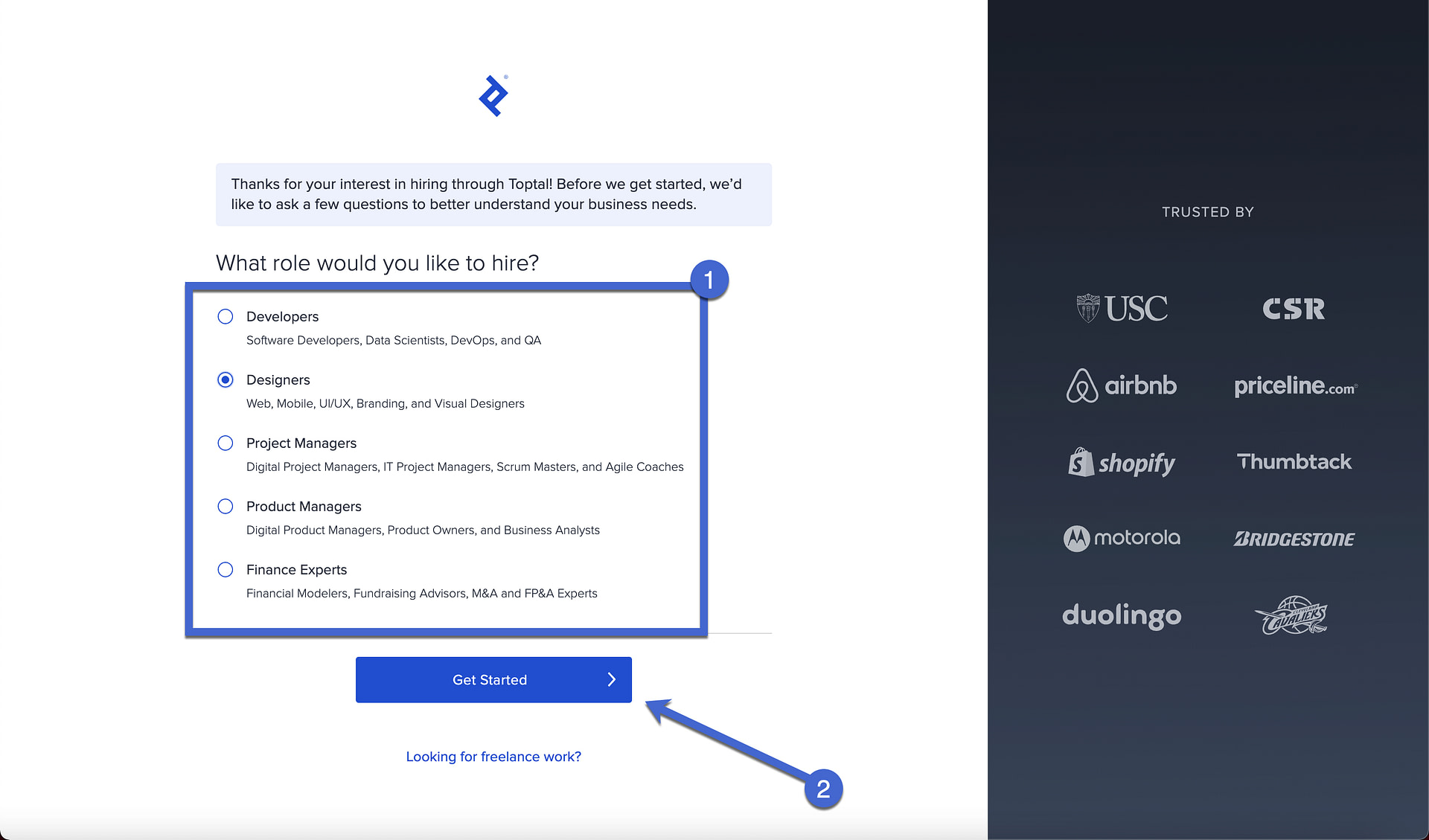Click the Motorola logo
The image size is (1429, 840).
pyautogui.click(x=1122, y=538)
